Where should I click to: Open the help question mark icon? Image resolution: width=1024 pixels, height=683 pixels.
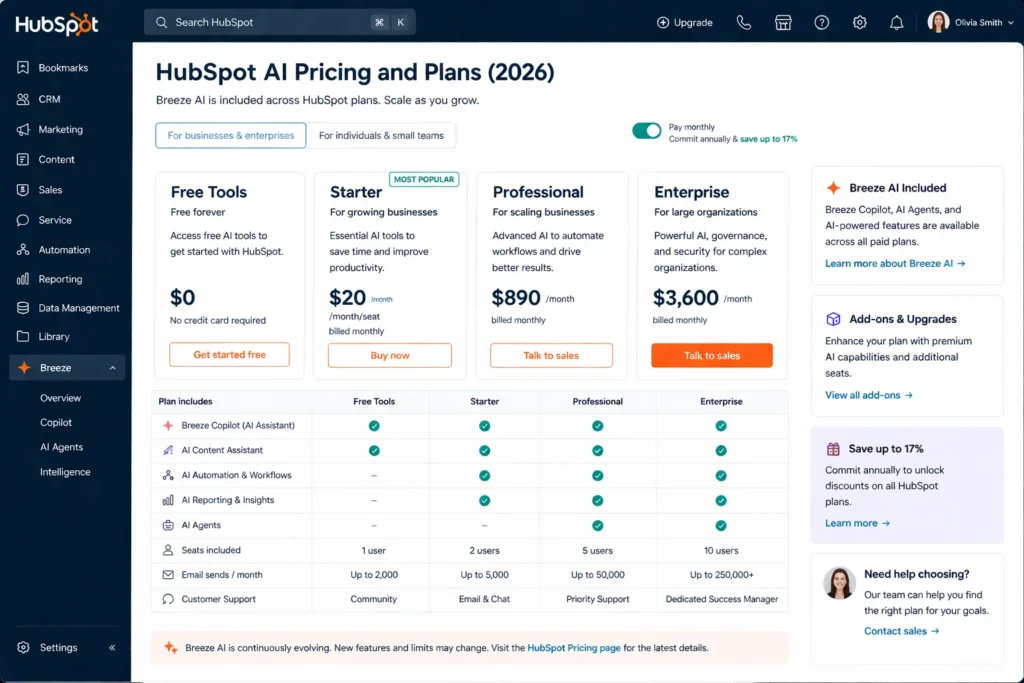tap(822, 23)
